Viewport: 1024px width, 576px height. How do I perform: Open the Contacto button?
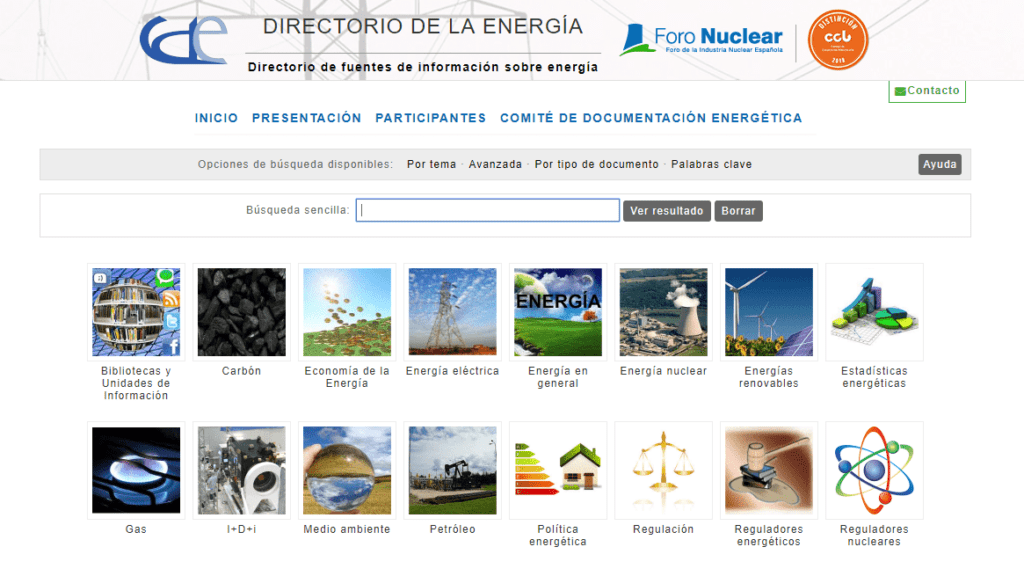pos(927,91)
